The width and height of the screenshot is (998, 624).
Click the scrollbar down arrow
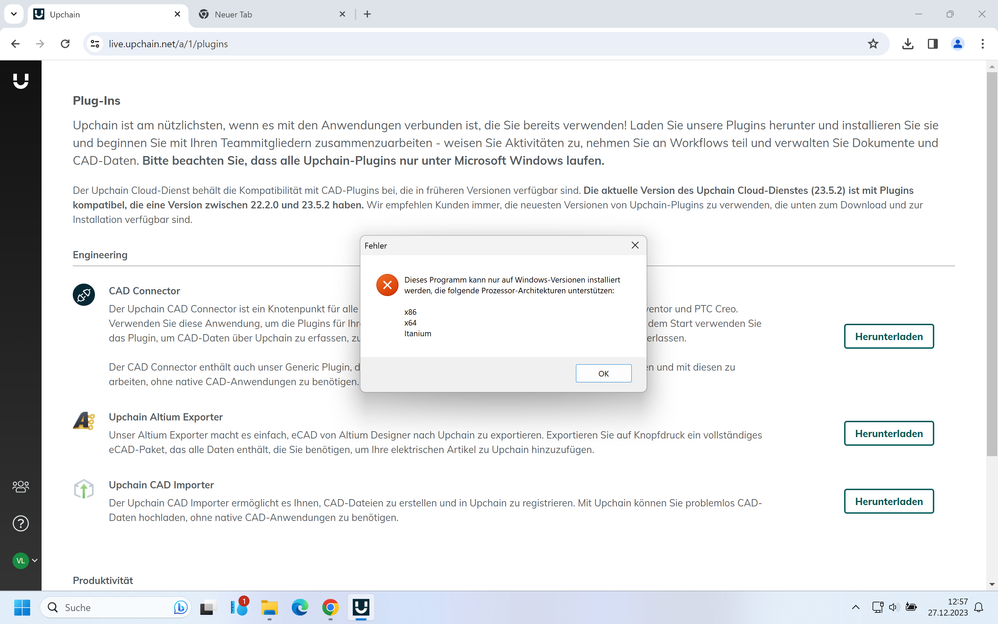[992, 584]
